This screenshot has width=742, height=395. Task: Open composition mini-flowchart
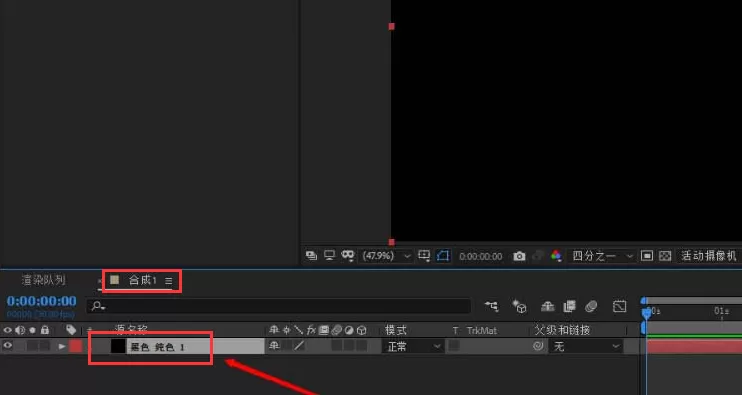click(492, 307)
